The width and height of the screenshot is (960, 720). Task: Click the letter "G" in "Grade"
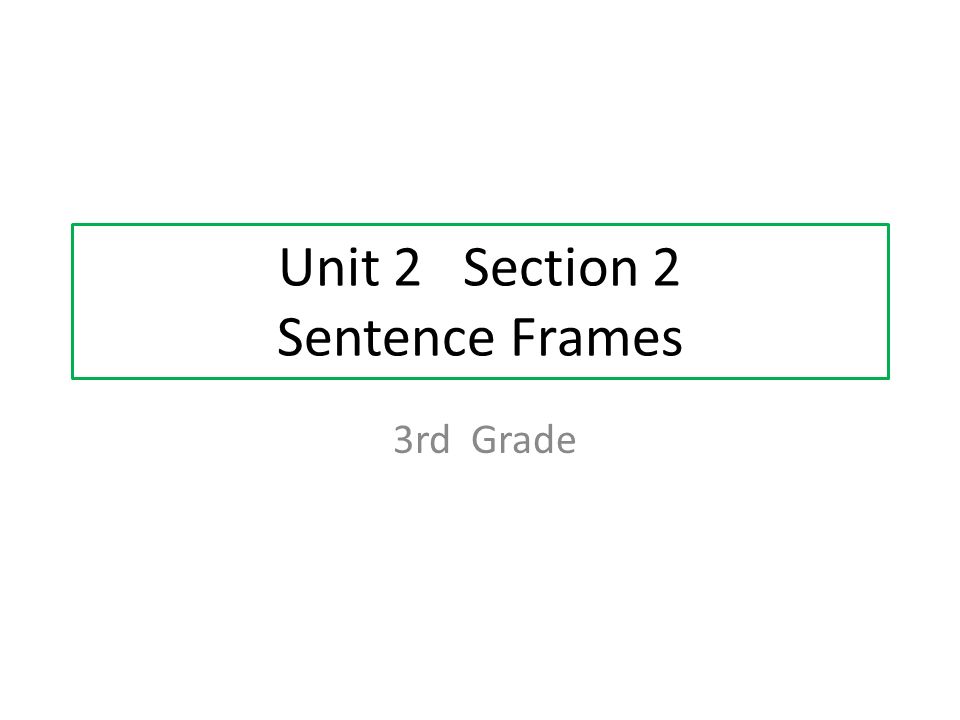[x=484, y=440]
